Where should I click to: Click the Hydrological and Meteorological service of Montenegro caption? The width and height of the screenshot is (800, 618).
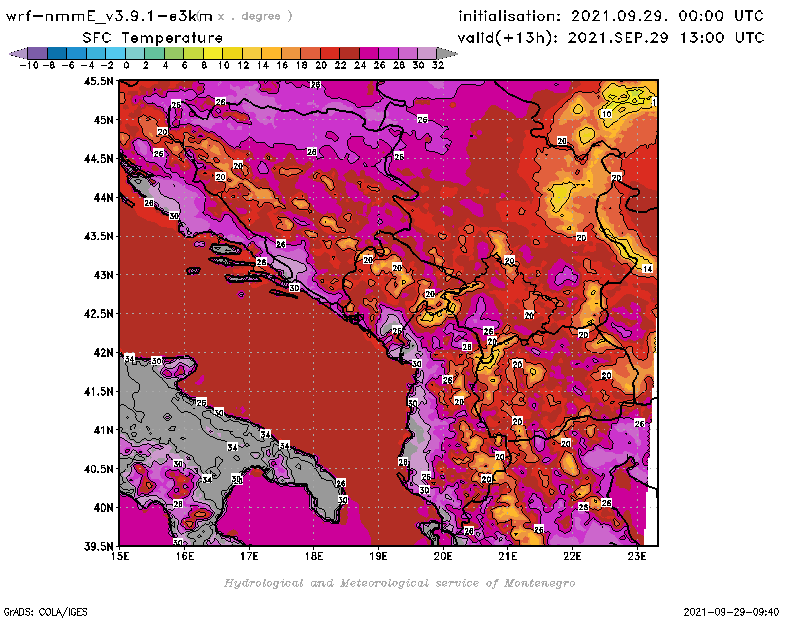[399, 583]
